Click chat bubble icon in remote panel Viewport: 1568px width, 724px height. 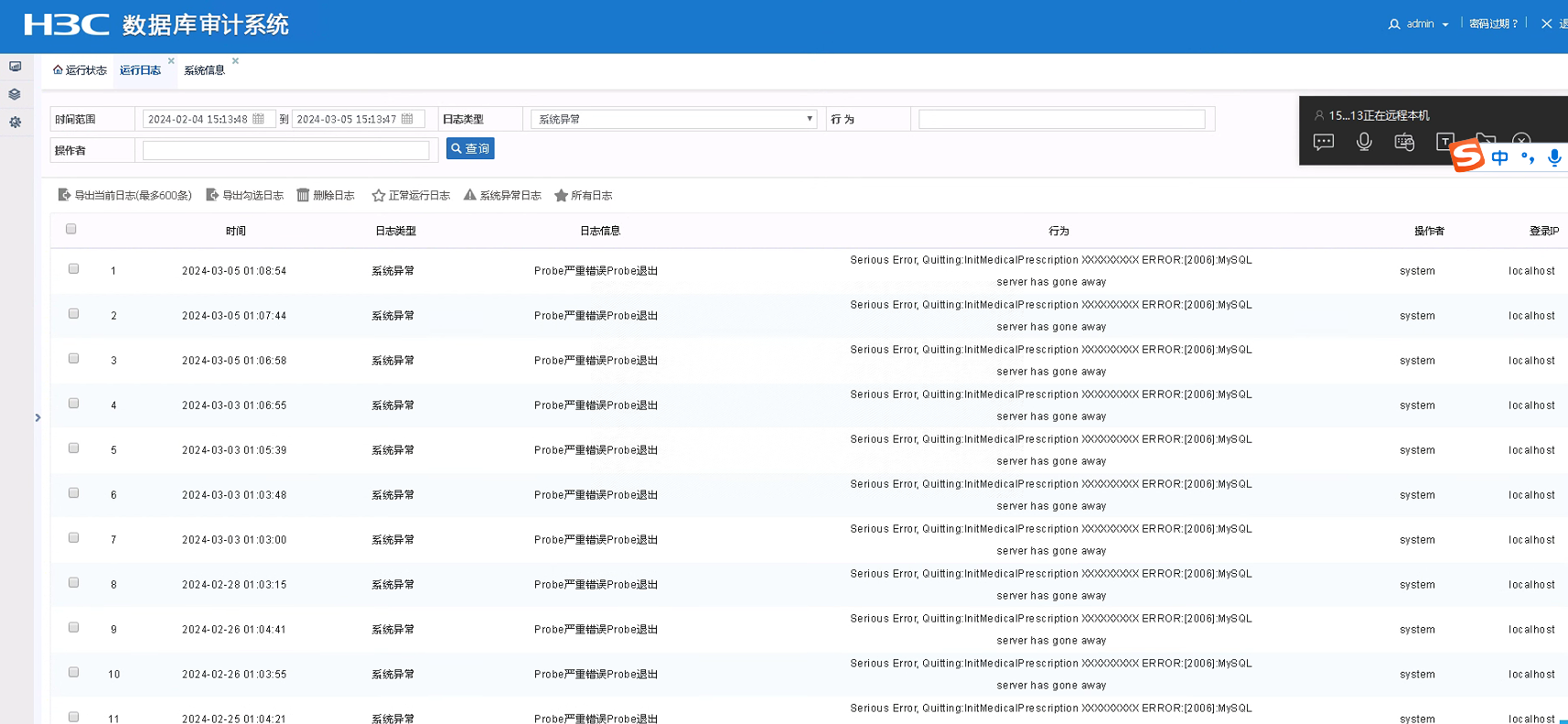[x=1324, y=142]
